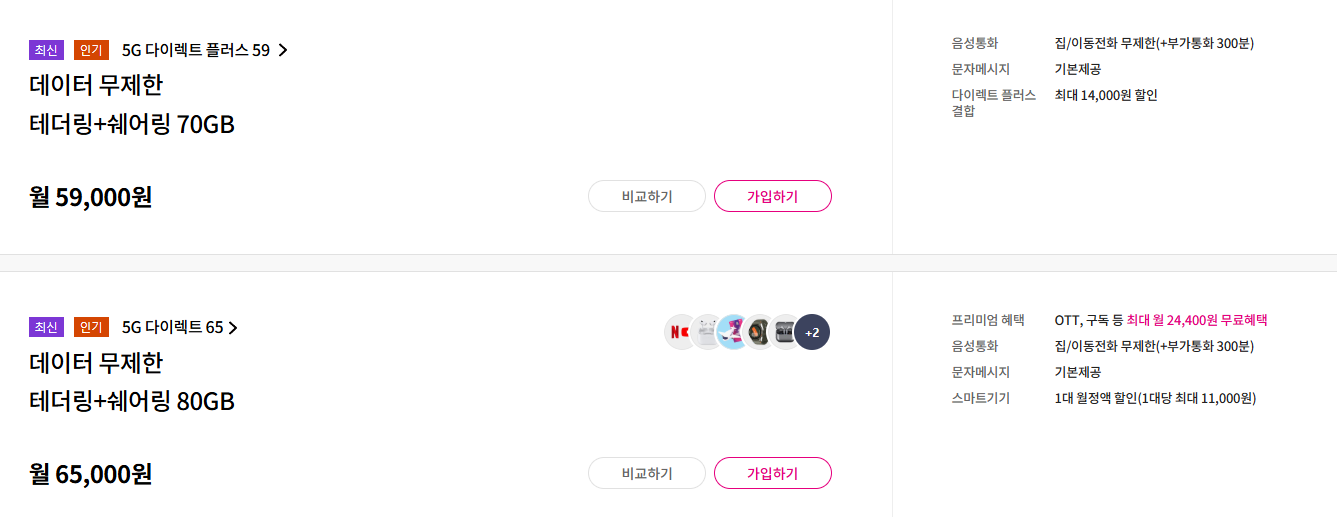Image resolution: width=1337 pixels, height=517 pixels.
Task: Click the 인기 badge on 5G 다이렉트 플러스 59
Action: (91, 50)
